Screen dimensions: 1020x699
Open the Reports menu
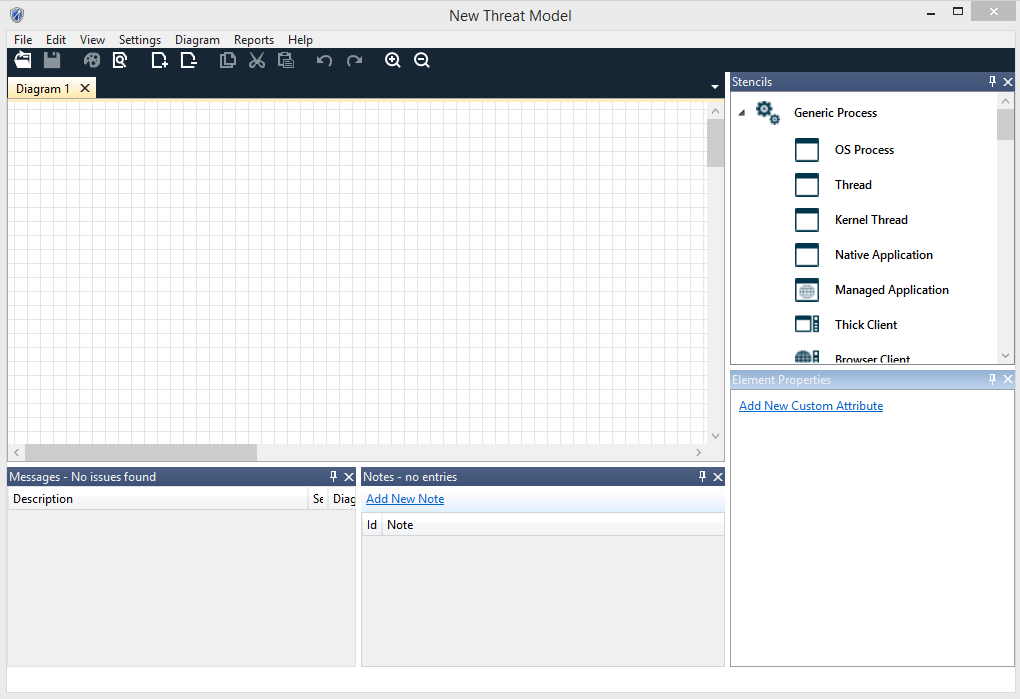tap(254, 40)
